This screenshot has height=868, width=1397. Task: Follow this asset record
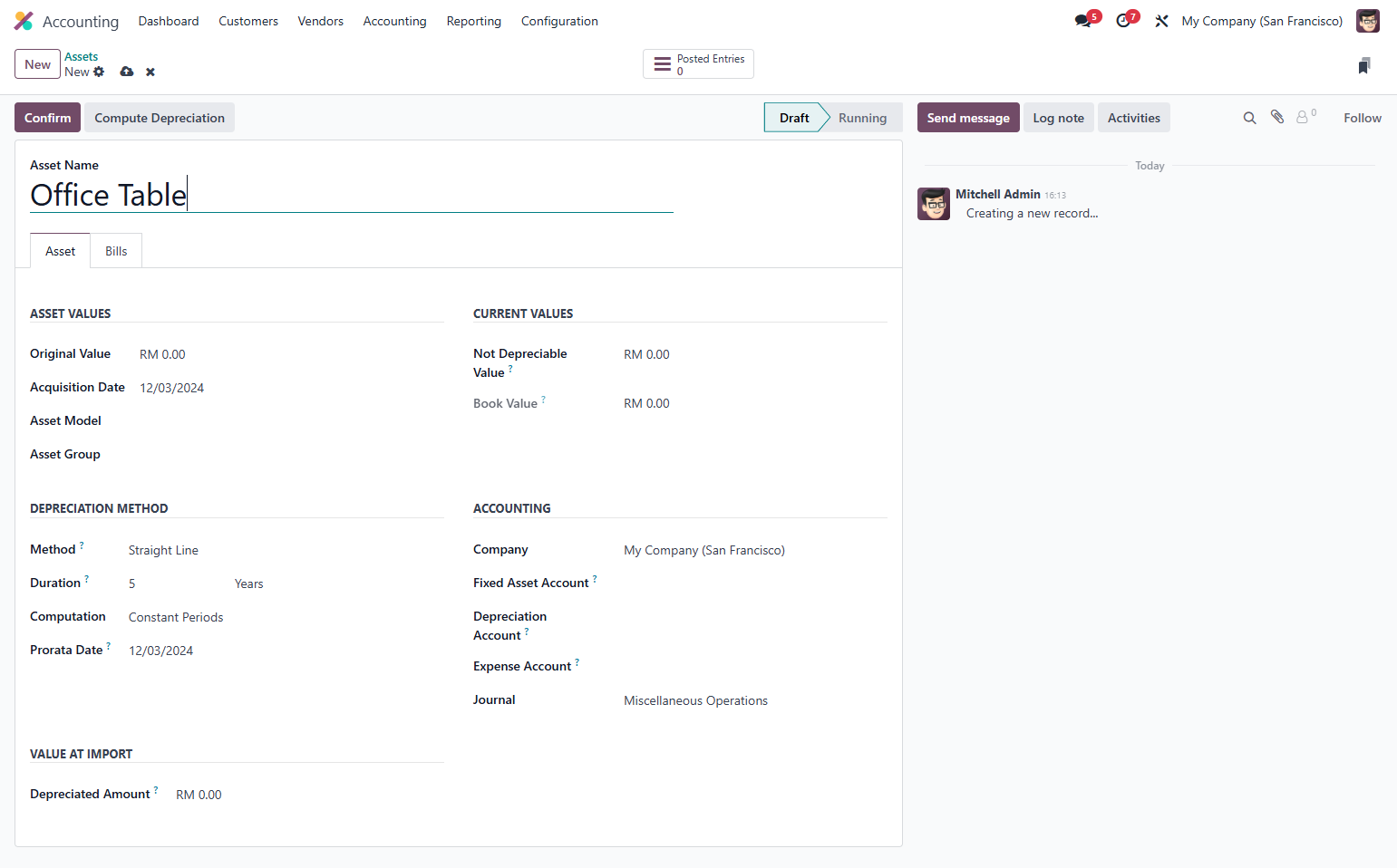[1363, 118]
